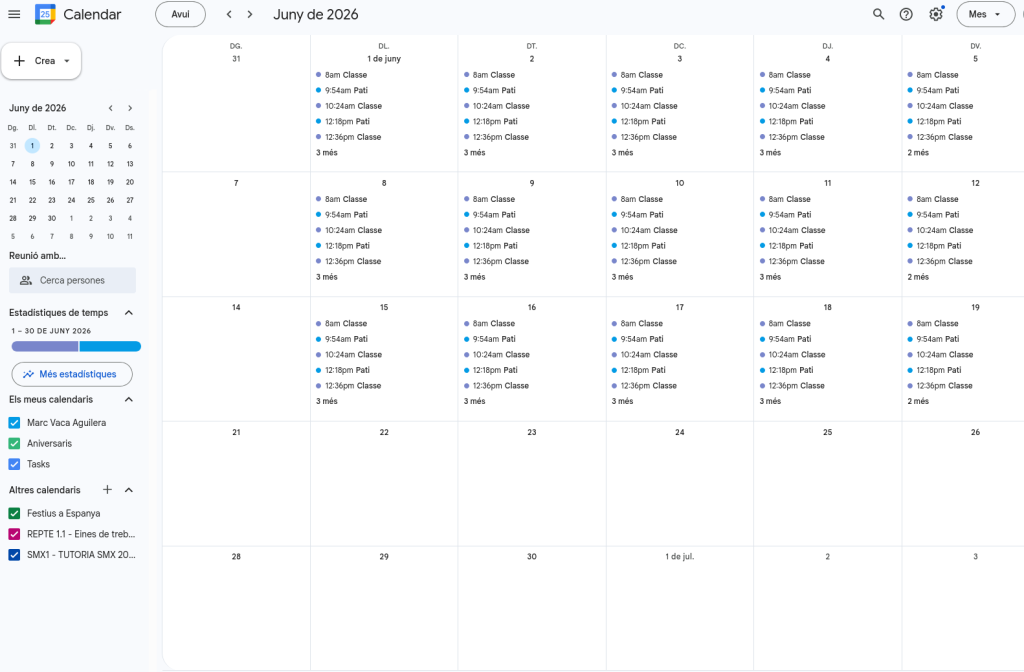
Task: Collapse the Els meus calendaris section
Action: (x=128, y=399)
